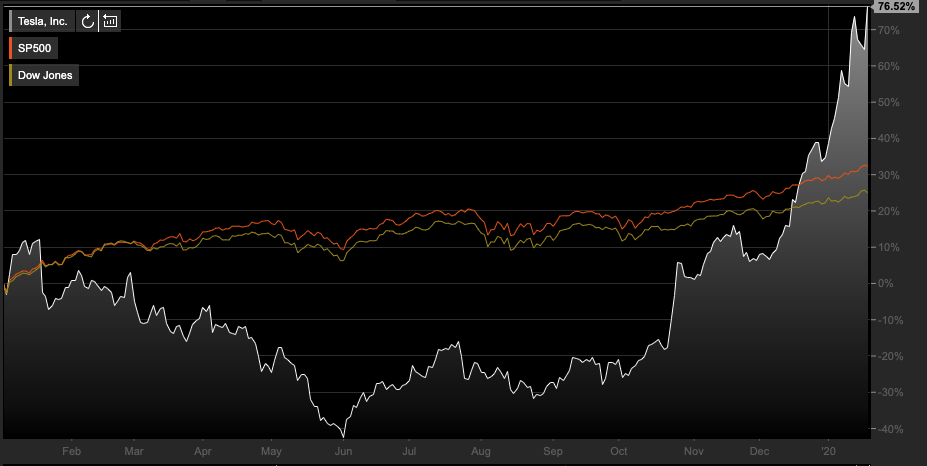Image resolution: width=927 pixels, height=466 pixels.
Task: Click the -30% y-axis label
Action: (x=889, y=392)
